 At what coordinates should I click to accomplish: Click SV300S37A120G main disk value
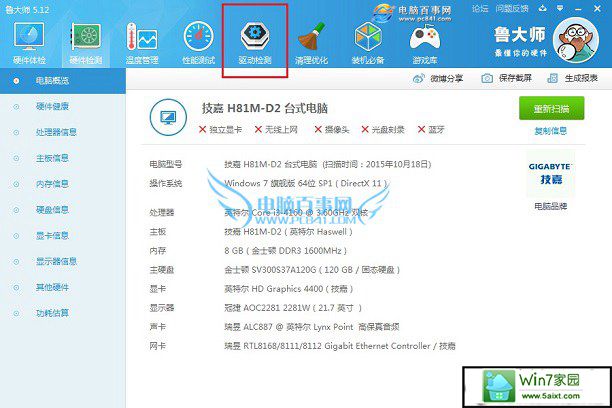click(x=312, y=270)
